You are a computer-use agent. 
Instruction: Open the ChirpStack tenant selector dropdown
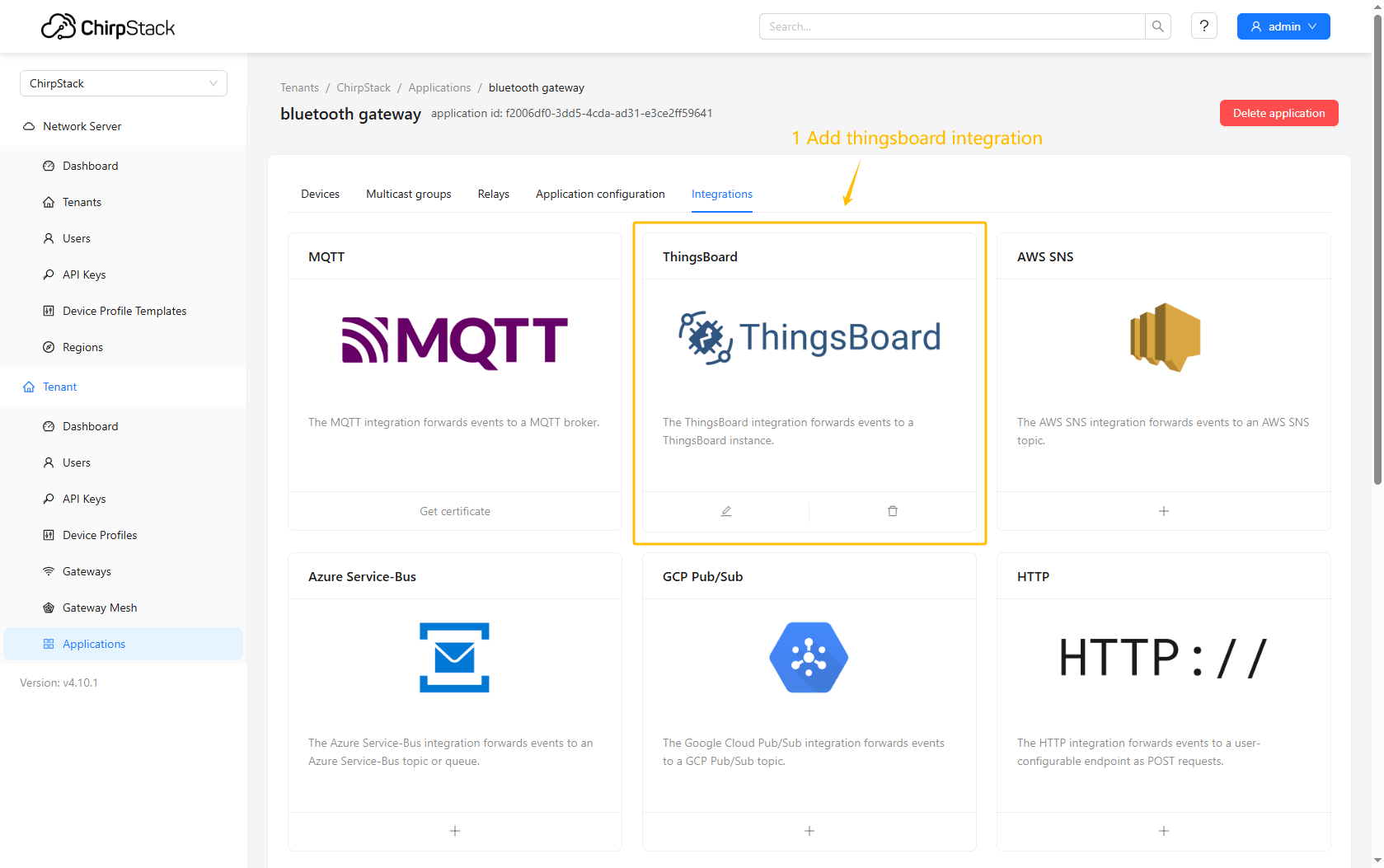point(123,83)
